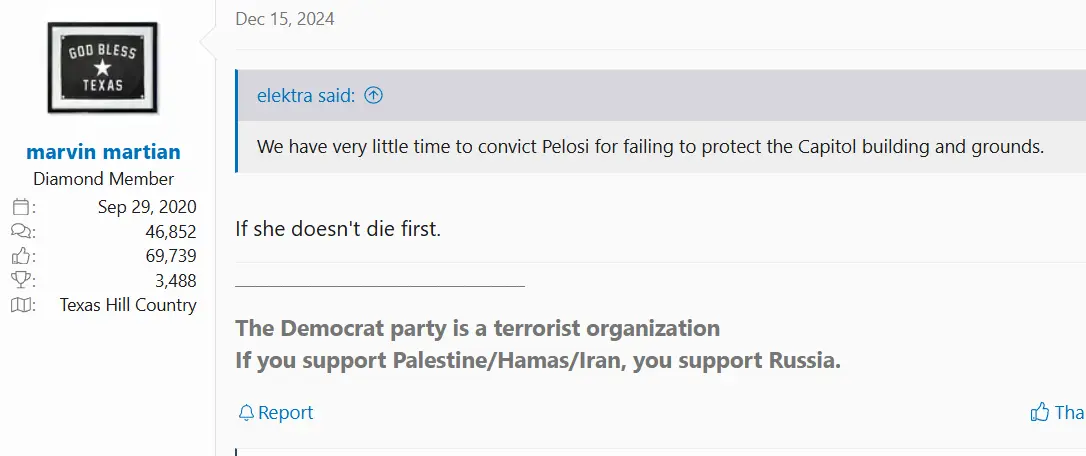Jump to quoted post via up-arrow icon
1086x456 pixels.
[374, 96]
